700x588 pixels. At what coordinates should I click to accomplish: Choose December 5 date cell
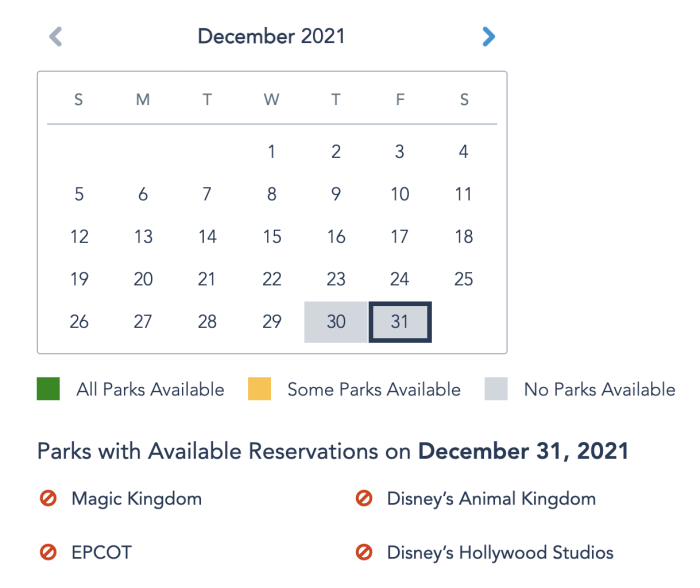[x=79, y=195]
